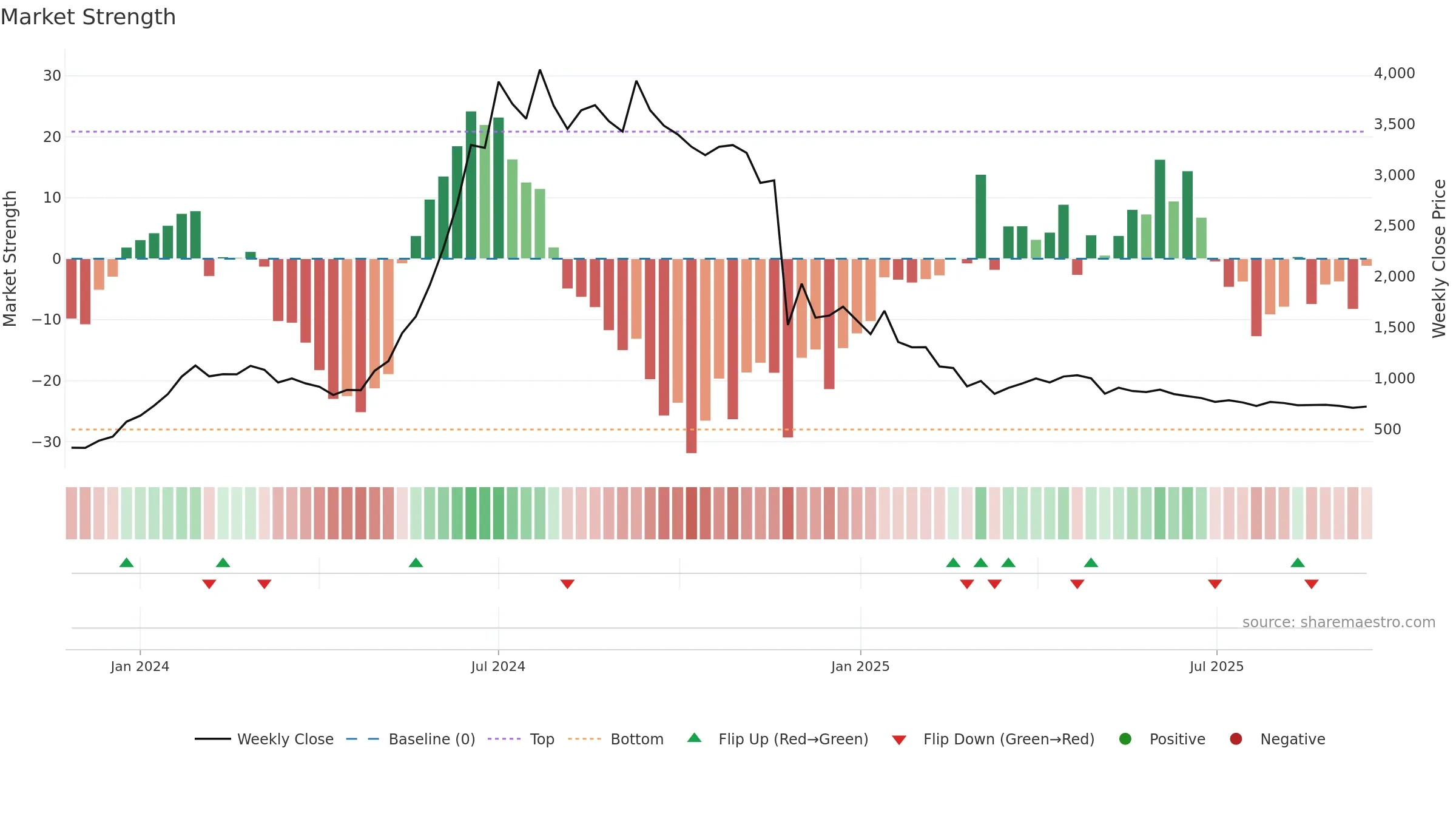Click the orange Bottom dotted threshold line

[x=719, y=430]
